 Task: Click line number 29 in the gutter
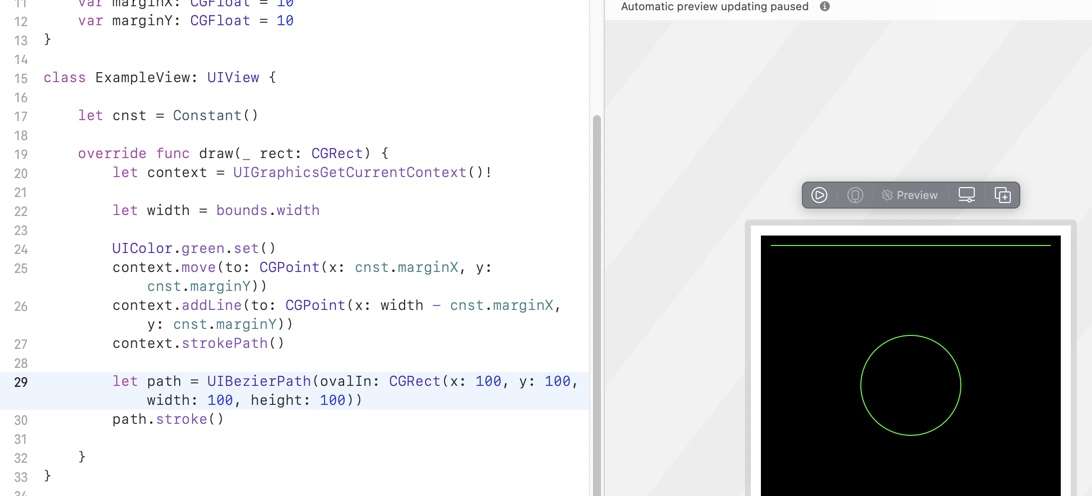tap(21, 382)
